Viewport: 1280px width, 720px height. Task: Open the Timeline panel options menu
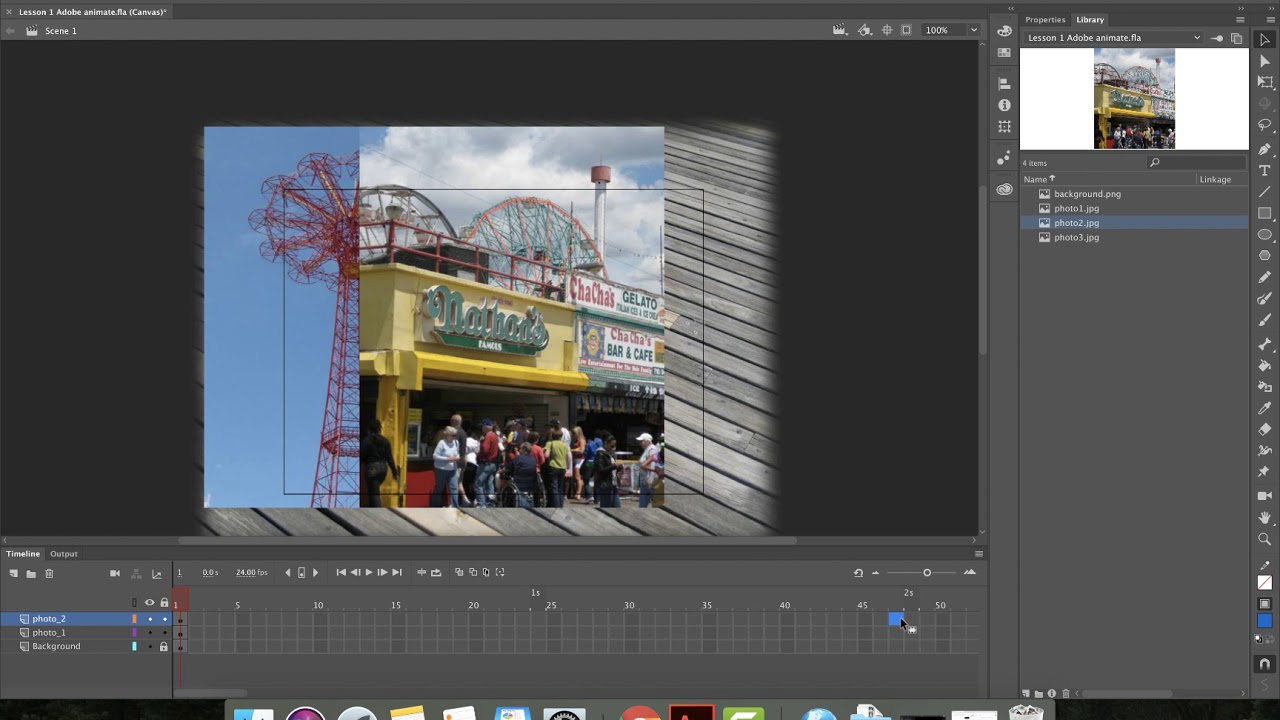(x=978, y=554)
